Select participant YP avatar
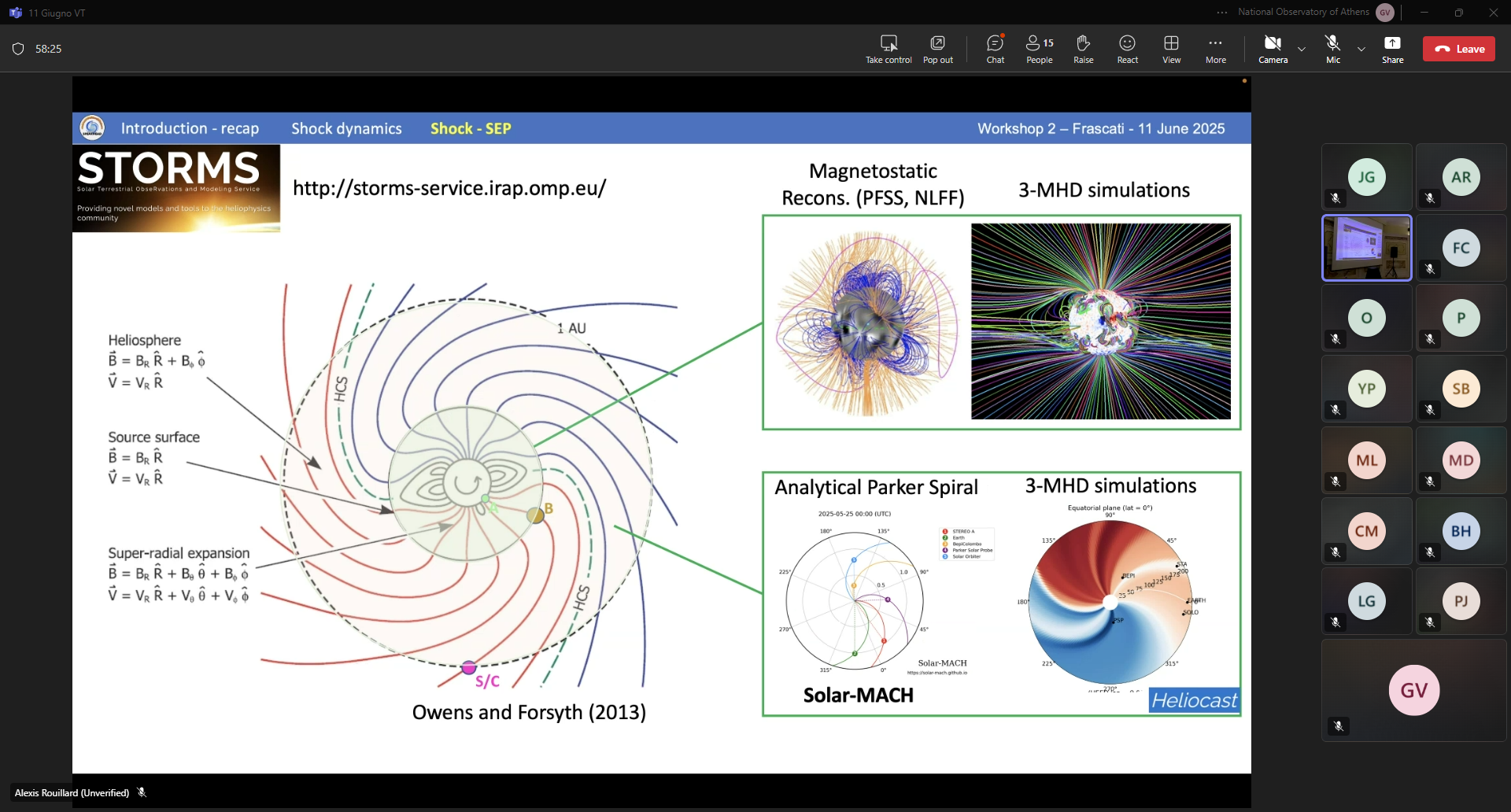Viewport: 1511px width, 812px height. coord(1367,389)
